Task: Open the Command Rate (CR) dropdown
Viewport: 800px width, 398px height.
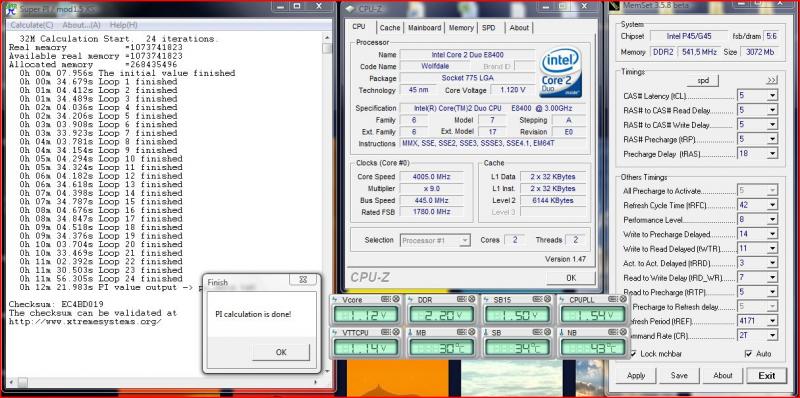Action: click(x=772, y=335)
